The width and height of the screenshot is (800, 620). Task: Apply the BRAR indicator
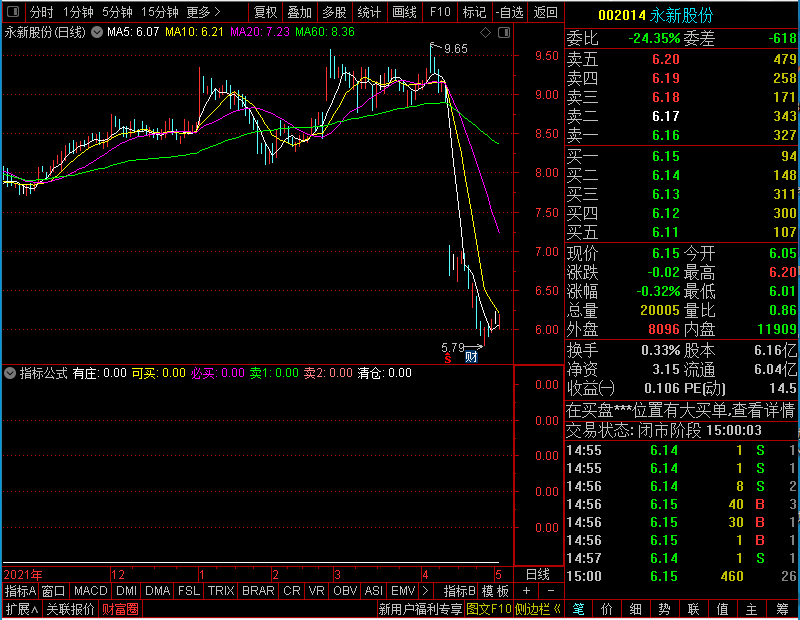258,591
